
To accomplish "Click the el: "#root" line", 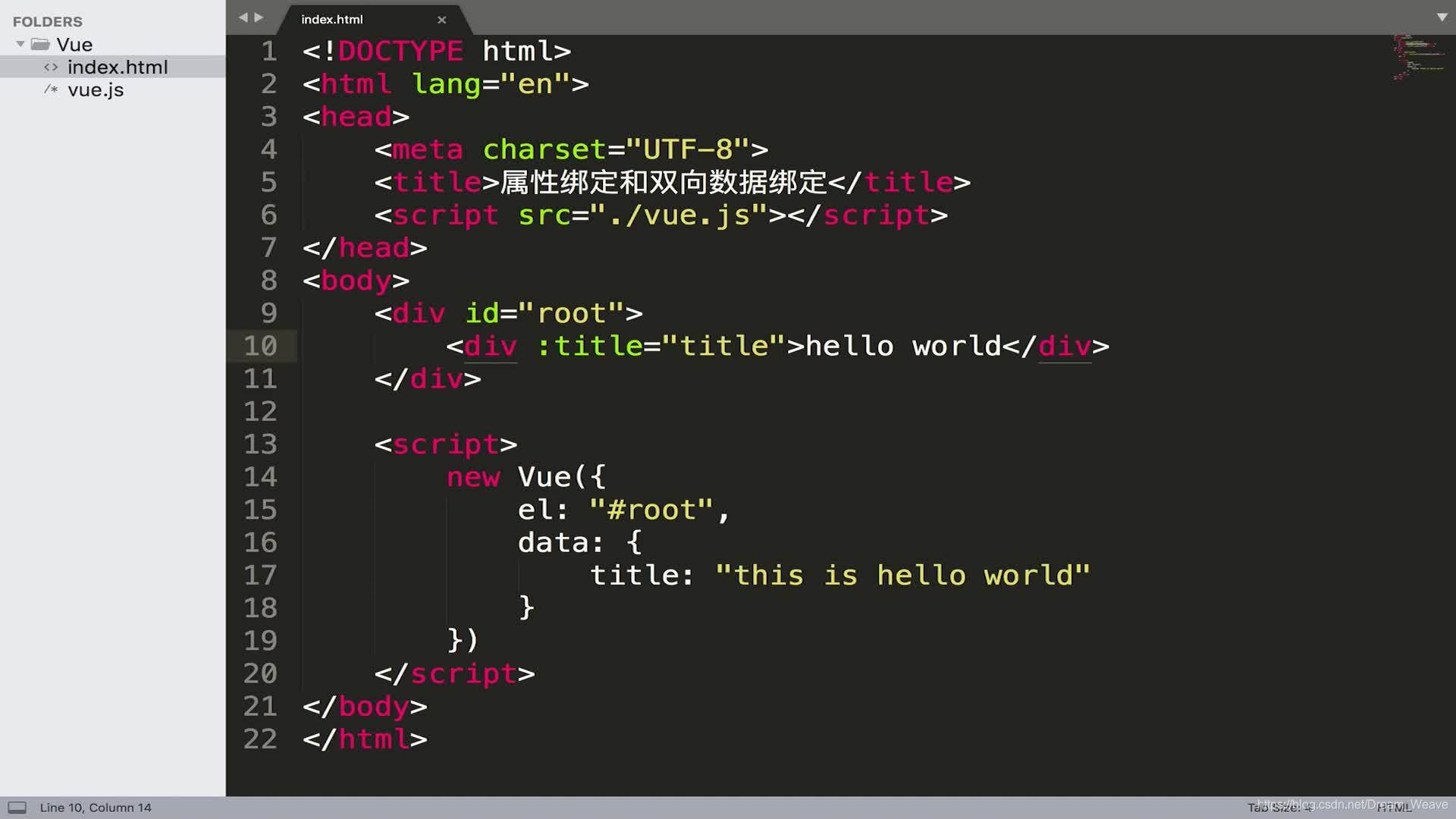I will pos(623,510).
